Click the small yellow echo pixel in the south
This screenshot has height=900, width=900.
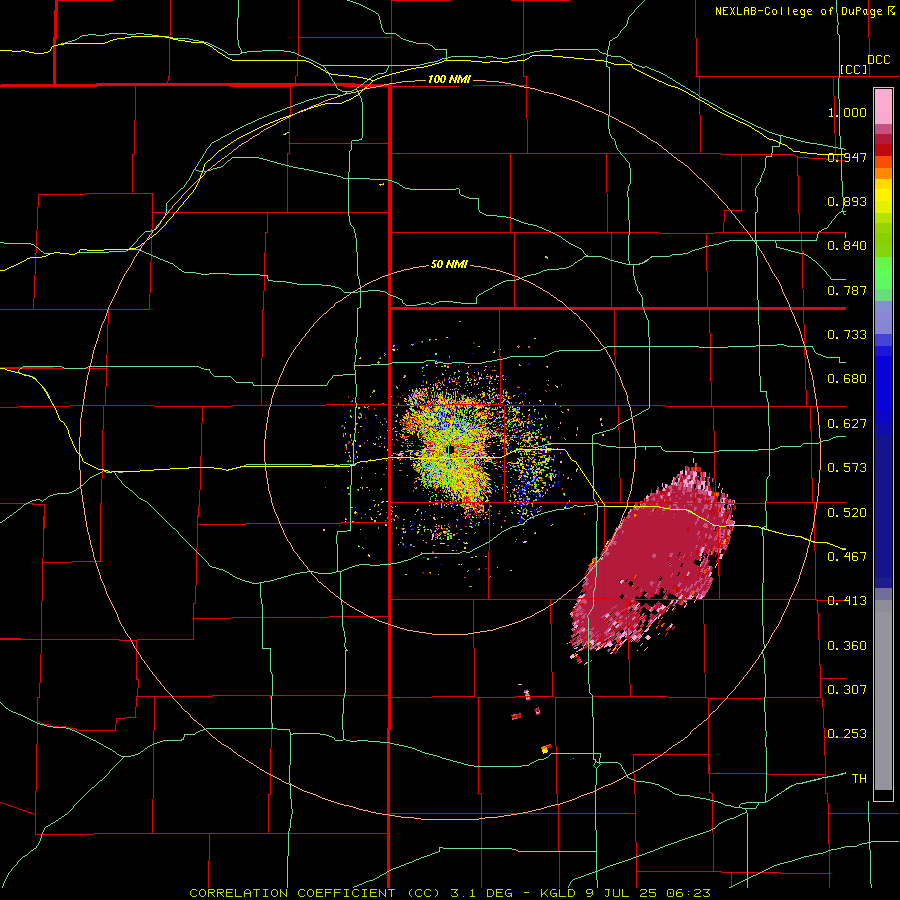[x=545, y=749]
